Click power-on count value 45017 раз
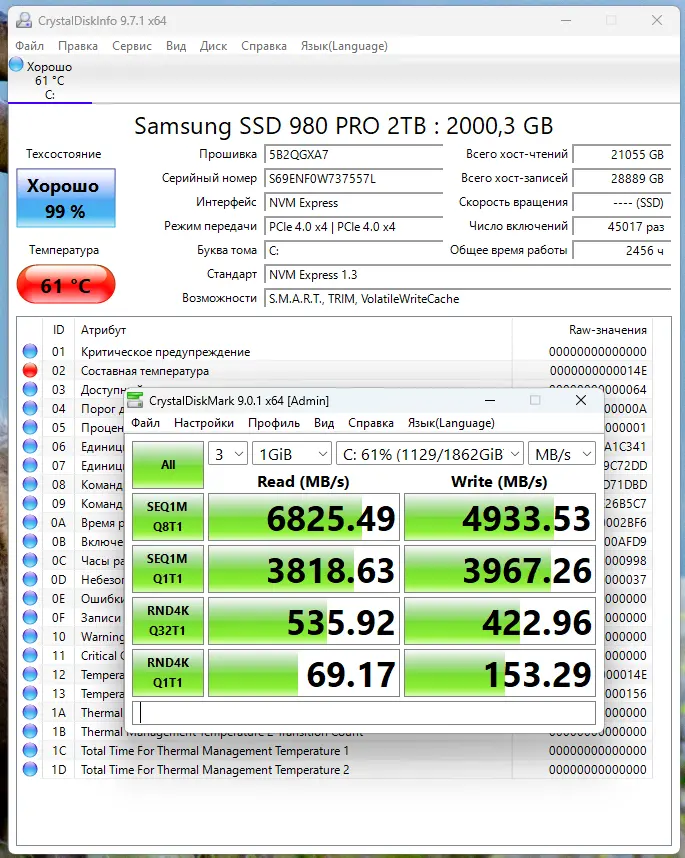The width and height of the screenshot is (685, 858). (x=622, y=227)
